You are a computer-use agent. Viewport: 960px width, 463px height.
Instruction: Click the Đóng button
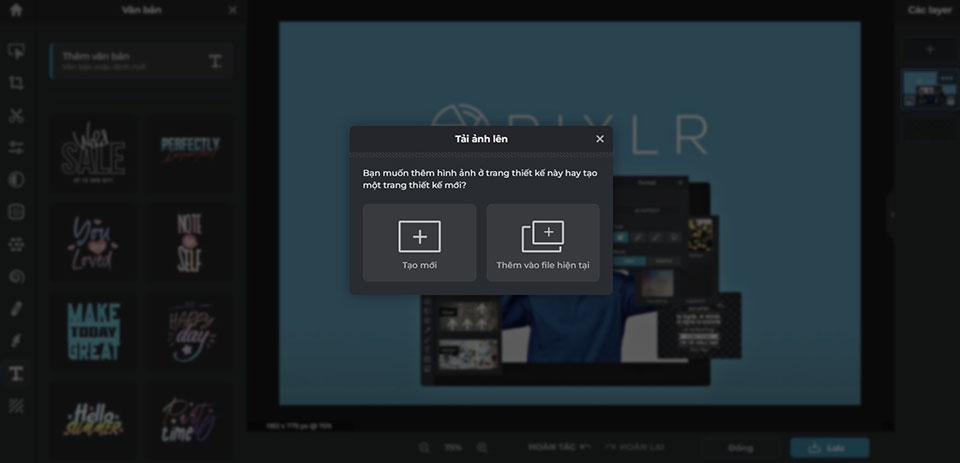740,448
